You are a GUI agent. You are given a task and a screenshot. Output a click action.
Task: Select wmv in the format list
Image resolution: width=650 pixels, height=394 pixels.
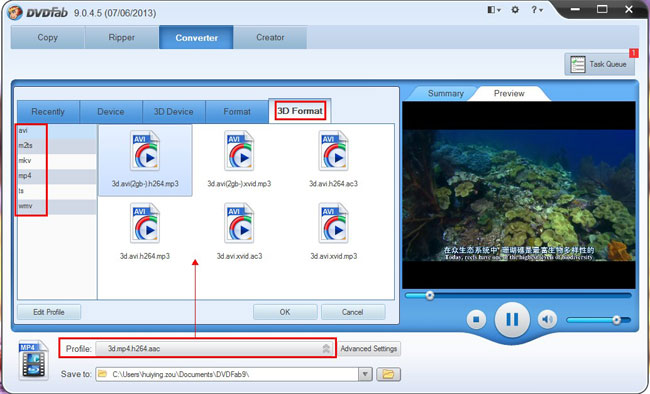pyautogui.click(x=57, y=206)
